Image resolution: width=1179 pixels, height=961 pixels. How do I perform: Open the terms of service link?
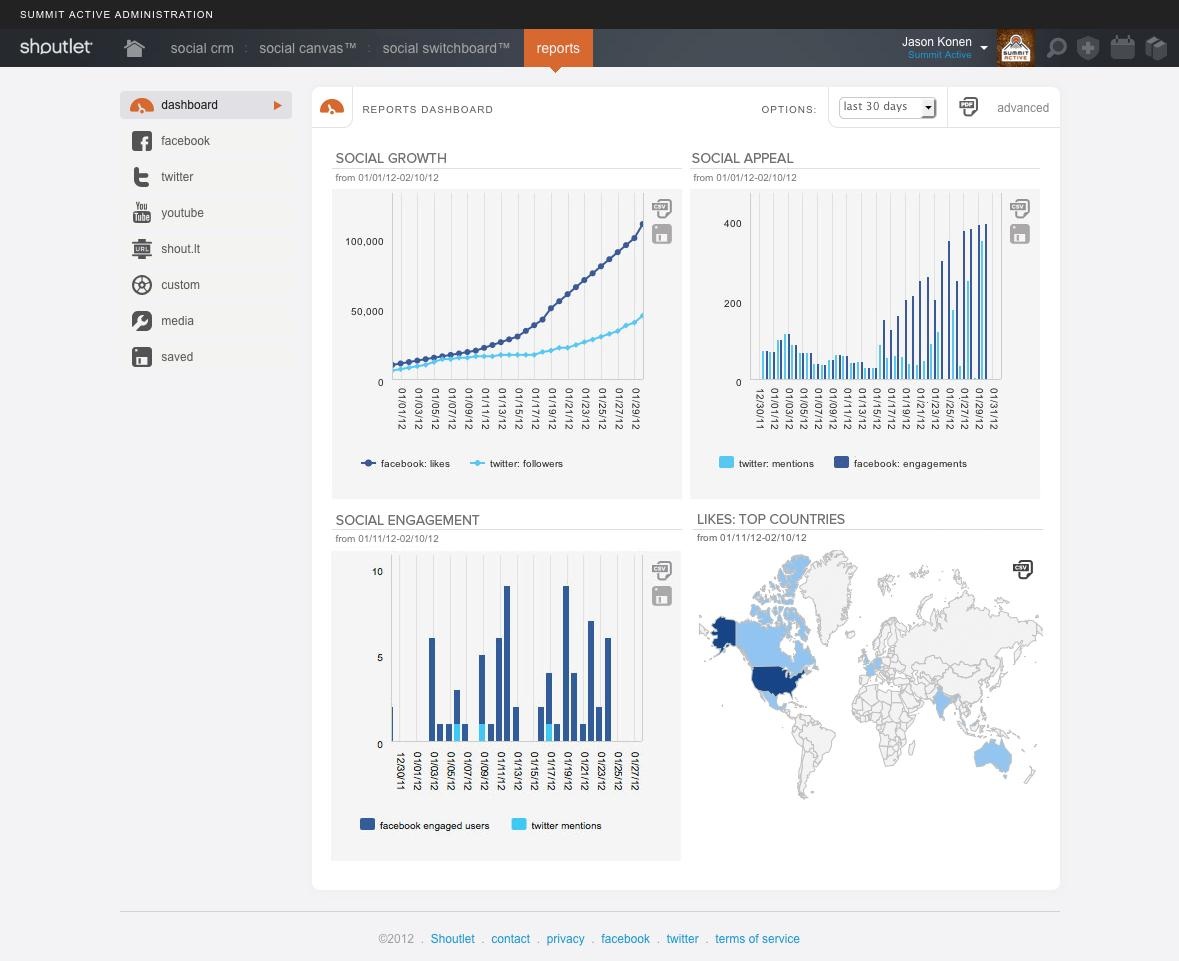tap(757, 938)
